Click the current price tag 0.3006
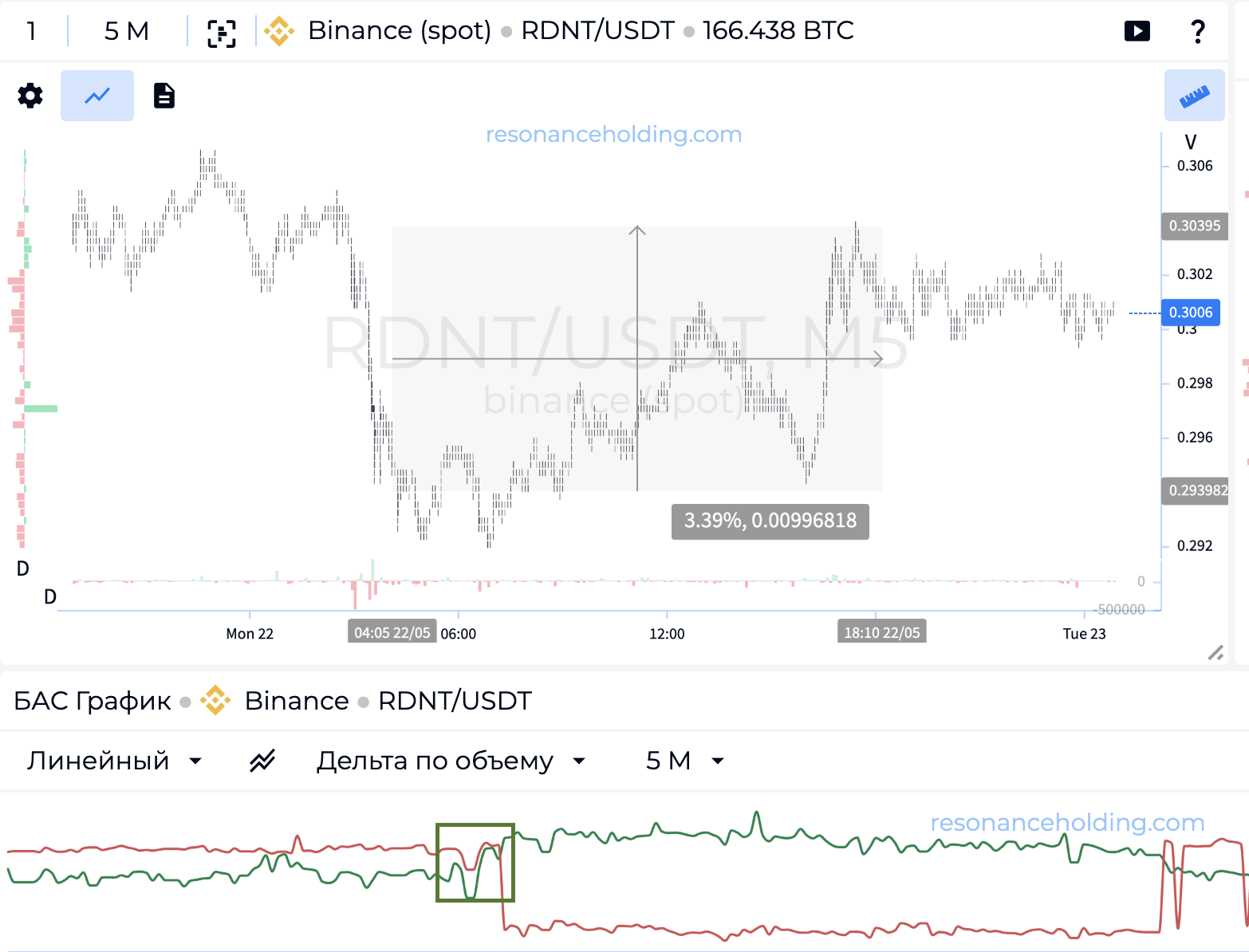The height and width of the screenshot is (952, 1249). point(1191,313)
